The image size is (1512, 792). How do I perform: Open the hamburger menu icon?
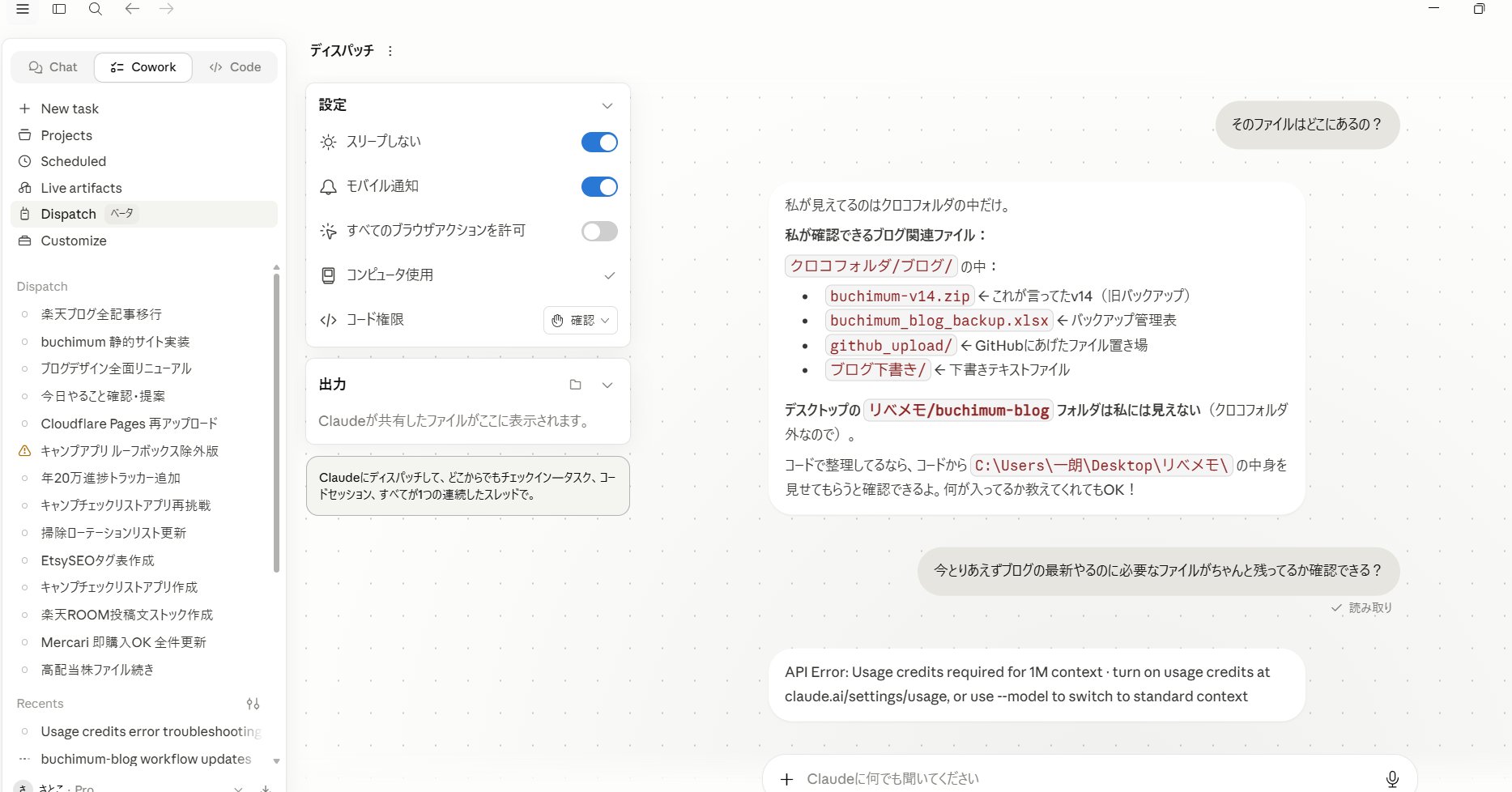click(x=23, y=9)
